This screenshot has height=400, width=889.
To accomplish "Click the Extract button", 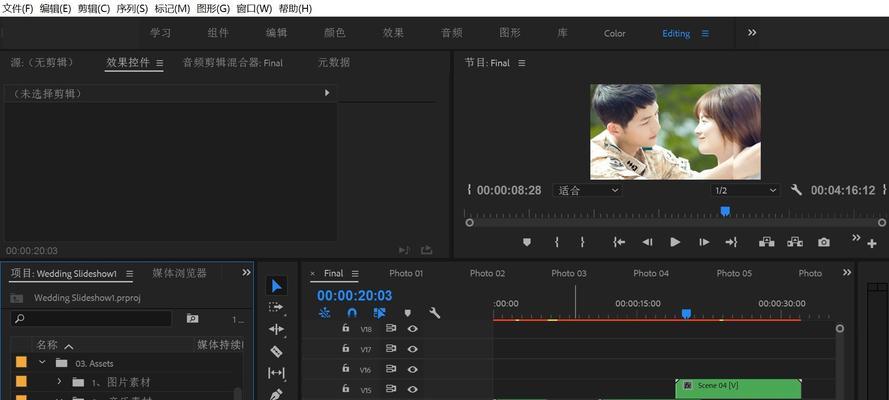I will click(795, 242).
